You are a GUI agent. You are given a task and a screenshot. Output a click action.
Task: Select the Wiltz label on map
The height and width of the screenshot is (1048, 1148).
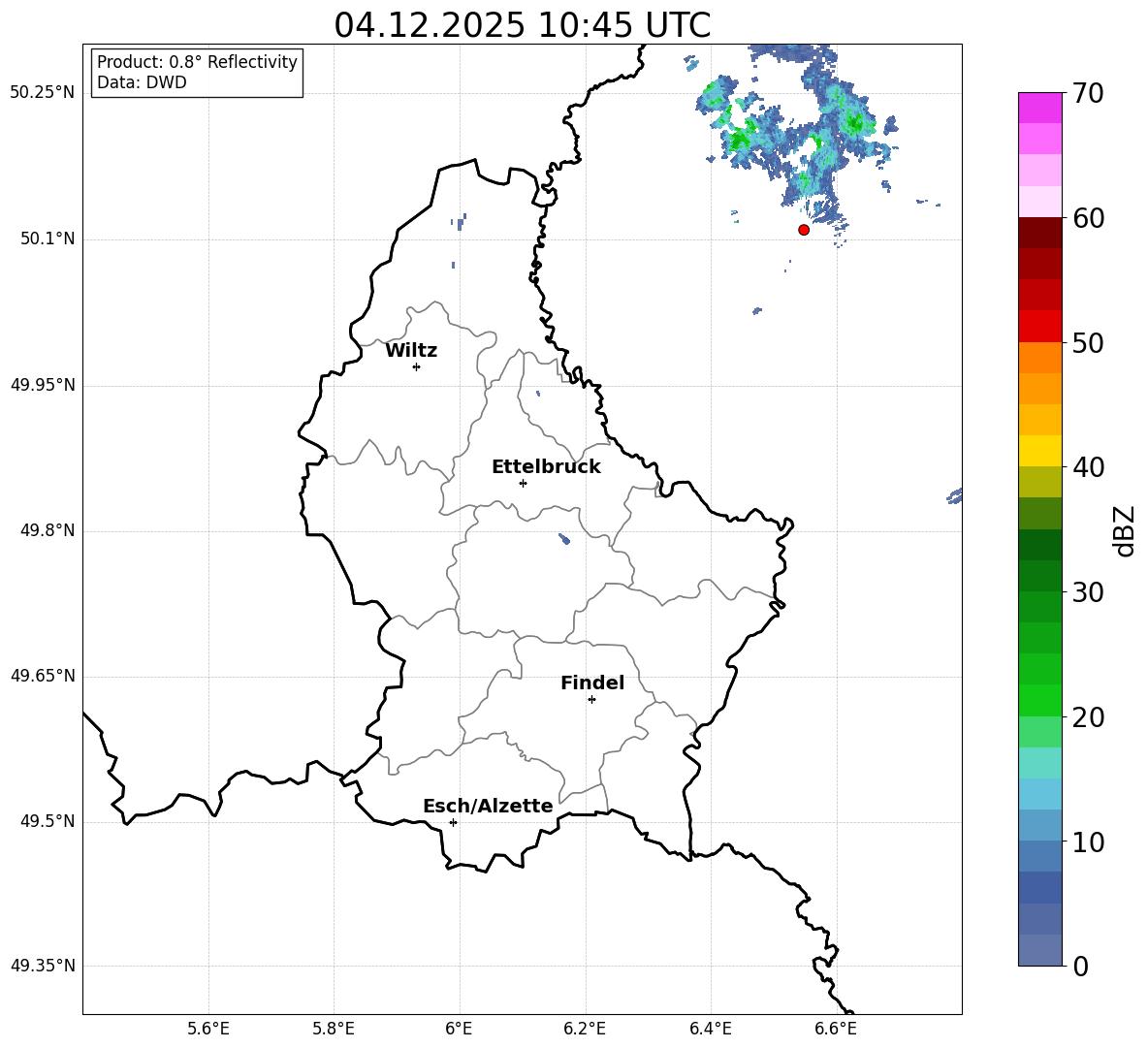point(411,351)
